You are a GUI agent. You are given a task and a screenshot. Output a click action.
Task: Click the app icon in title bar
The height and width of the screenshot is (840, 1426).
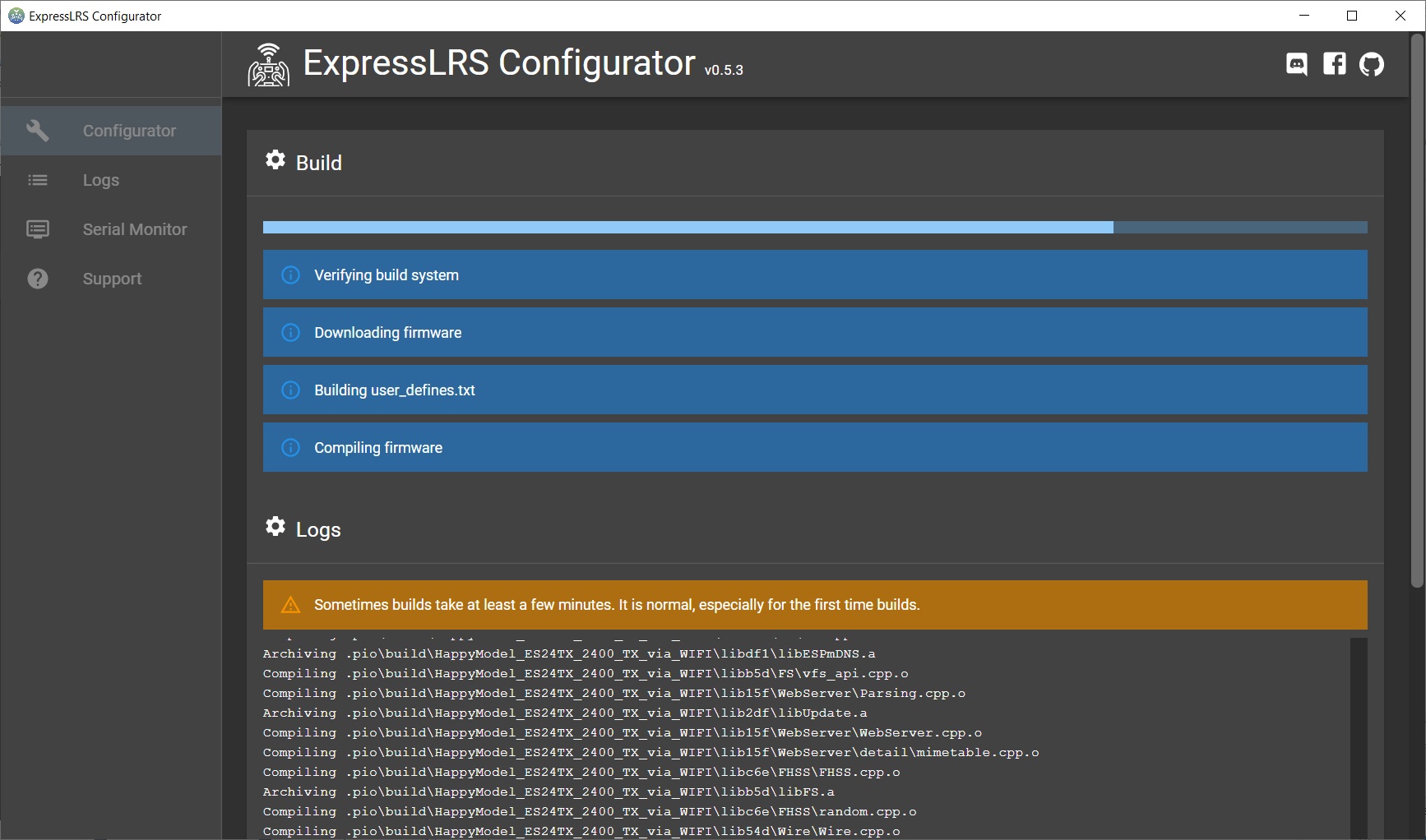coord(16,16)
